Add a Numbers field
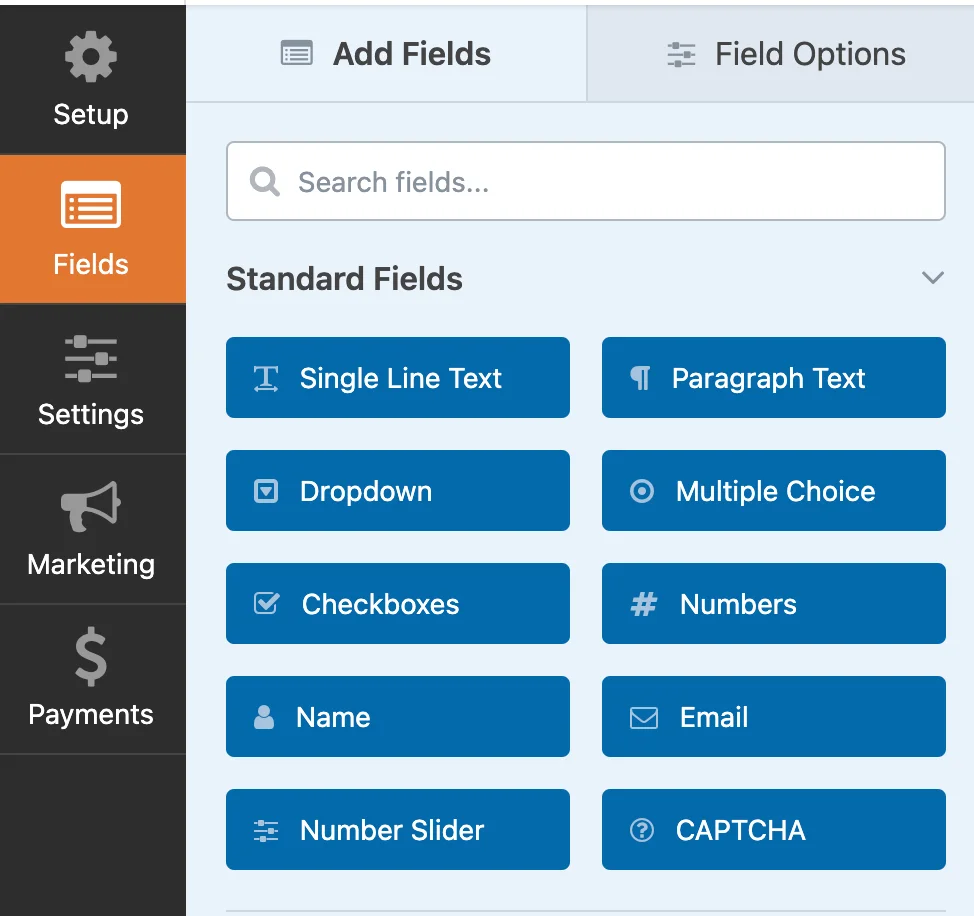 (773, 604)
